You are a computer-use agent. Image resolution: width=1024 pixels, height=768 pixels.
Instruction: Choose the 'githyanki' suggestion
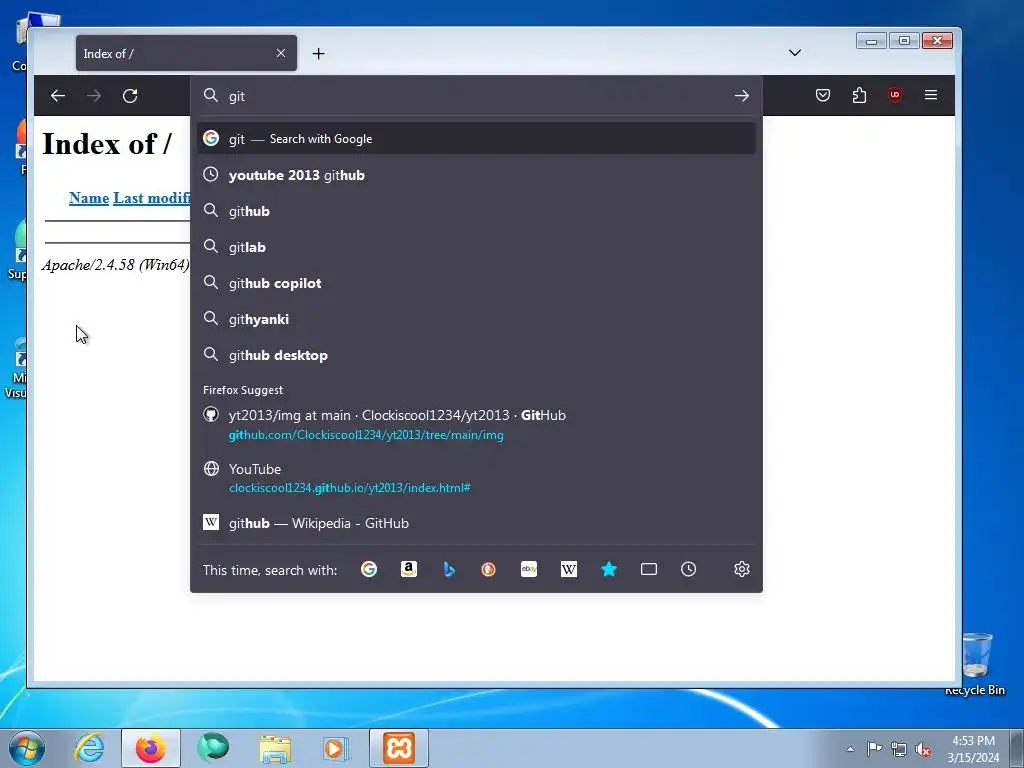pos(476,319)
